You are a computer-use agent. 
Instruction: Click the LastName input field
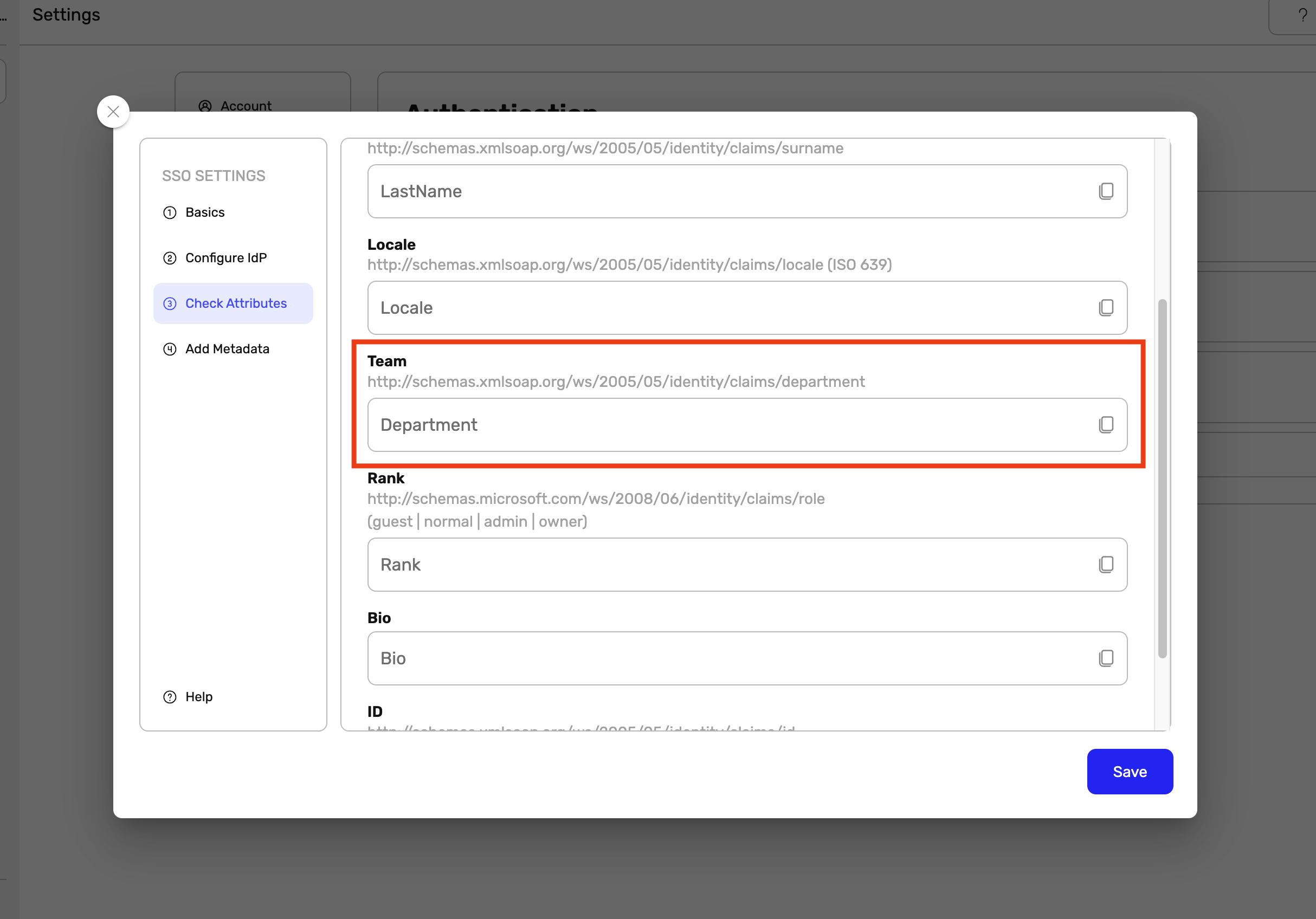pos(728,191)
